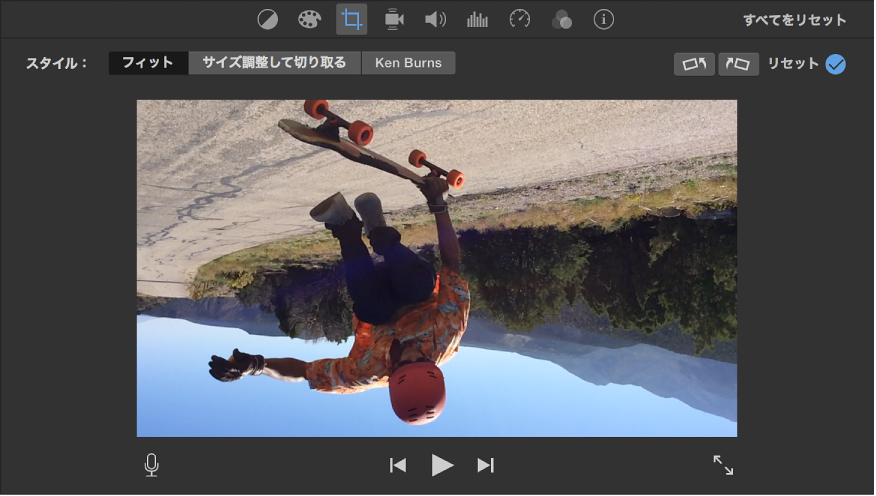Rotate the clip counterclockwise
876x496 pixels.
click(x=695, y=64)
